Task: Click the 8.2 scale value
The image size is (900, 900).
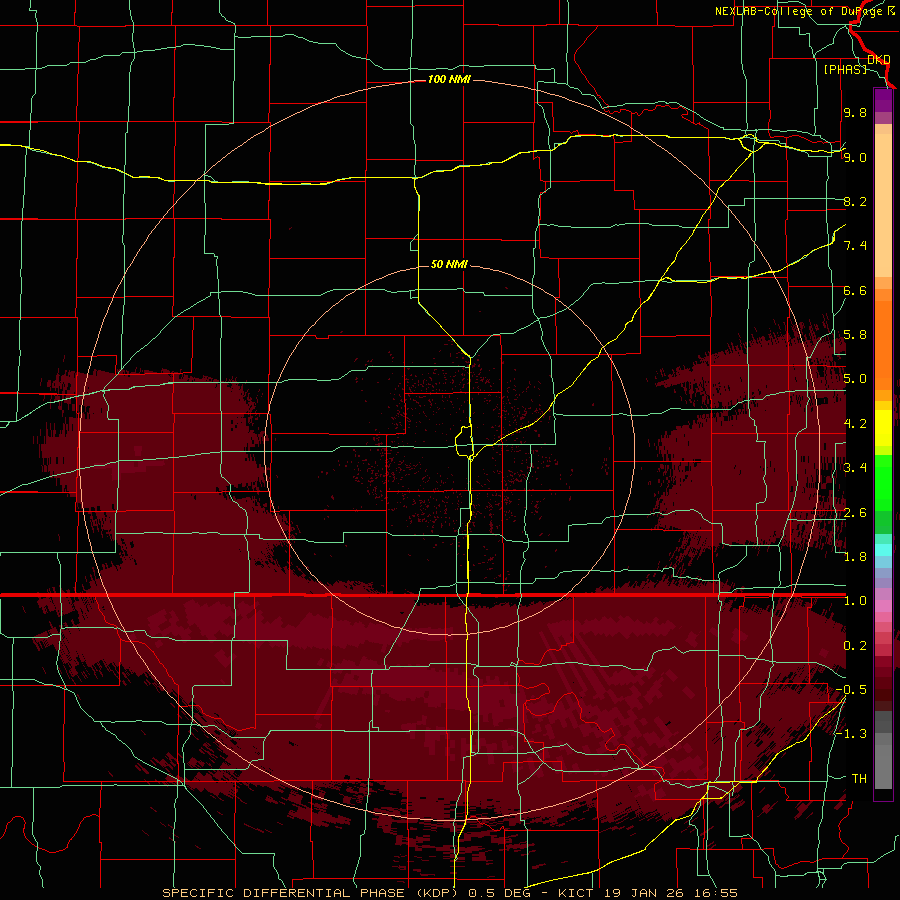Action: (x=855, y=201)
